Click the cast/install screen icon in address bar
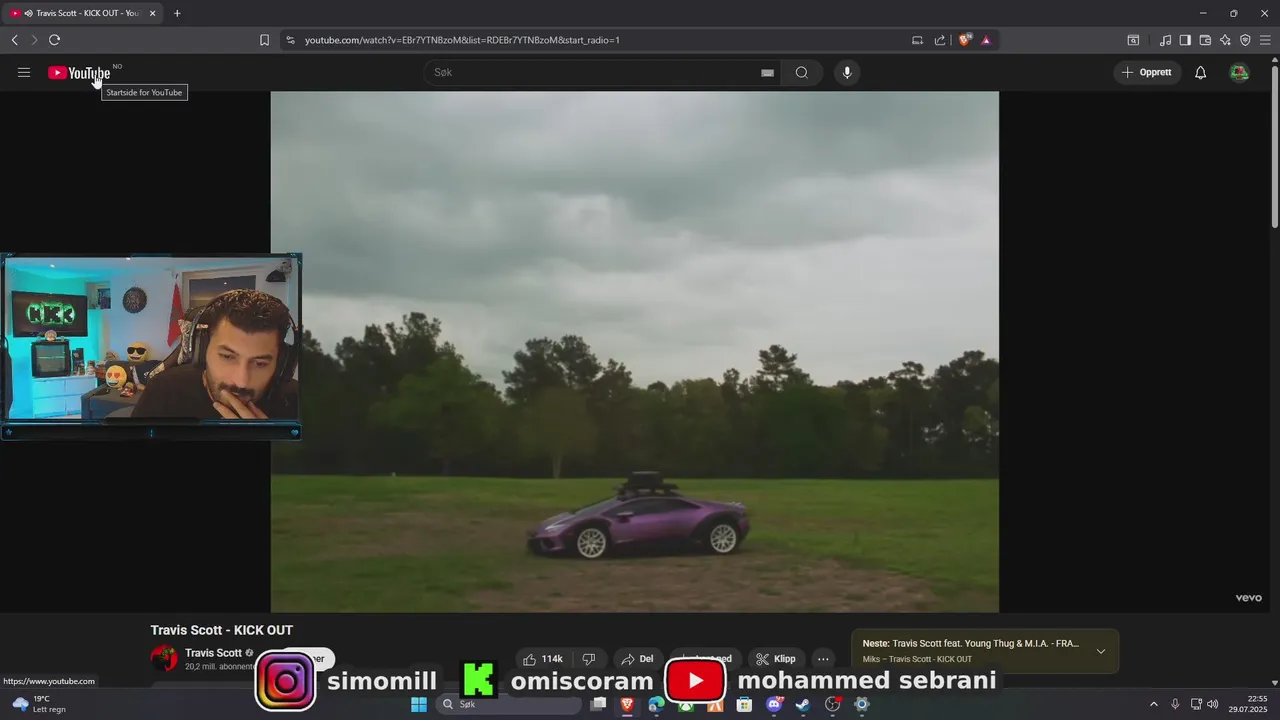Viewport: 1280px width, 720px height. [917, 40]
